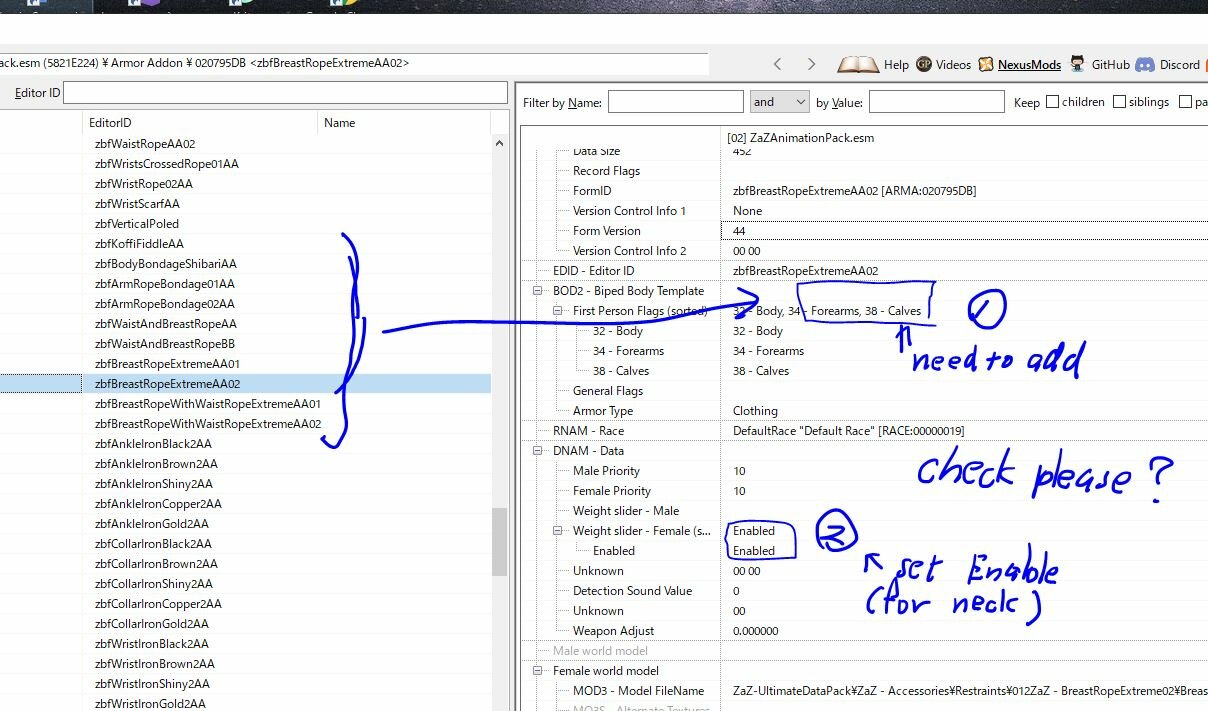Collapse the BOD2 - Biped Body Template node

(540, 291)
